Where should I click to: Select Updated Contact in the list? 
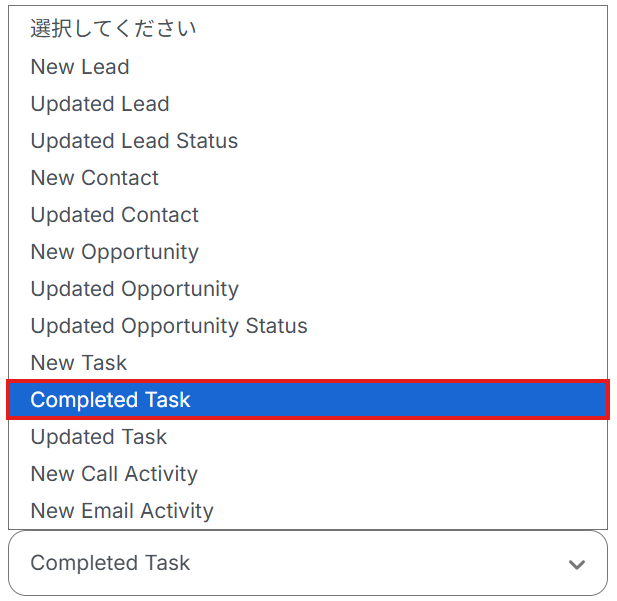[x=115, y=215]
